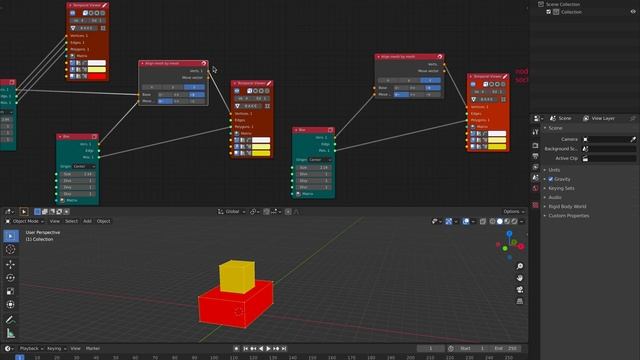
Task: Jump to the timeline end frame
Action: pos(284,349)
